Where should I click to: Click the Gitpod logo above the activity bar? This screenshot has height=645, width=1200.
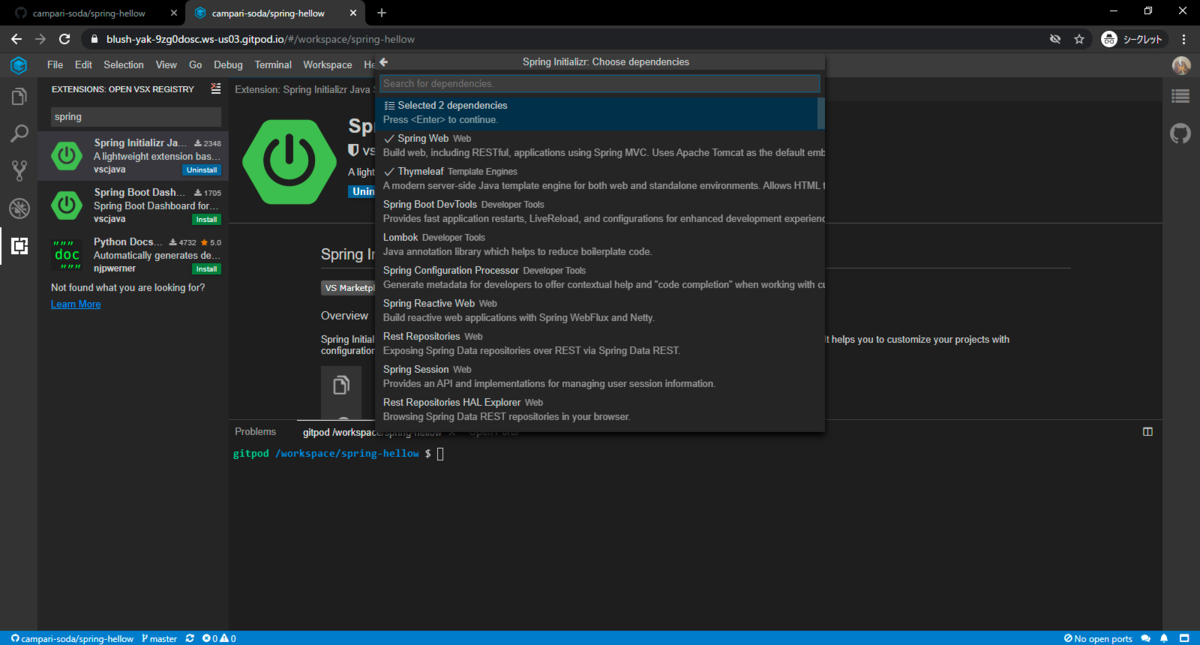[x=18, y=65]
